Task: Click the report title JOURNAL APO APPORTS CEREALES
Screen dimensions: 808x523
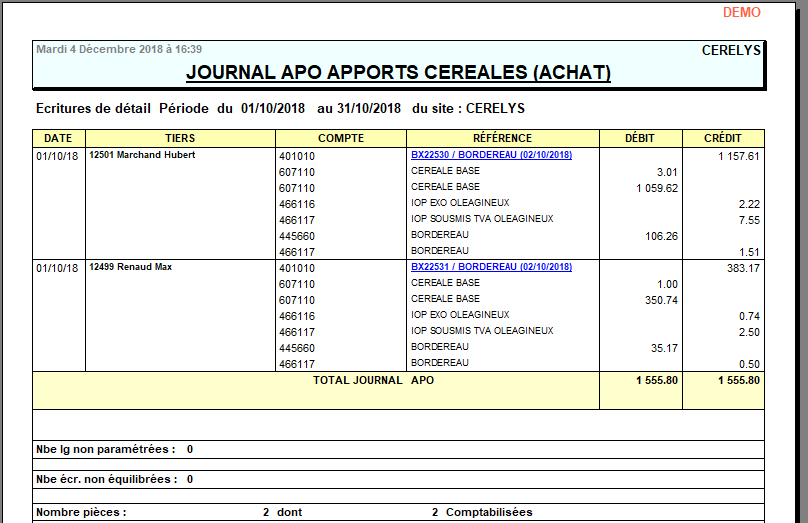Action: tap(398, 72)
